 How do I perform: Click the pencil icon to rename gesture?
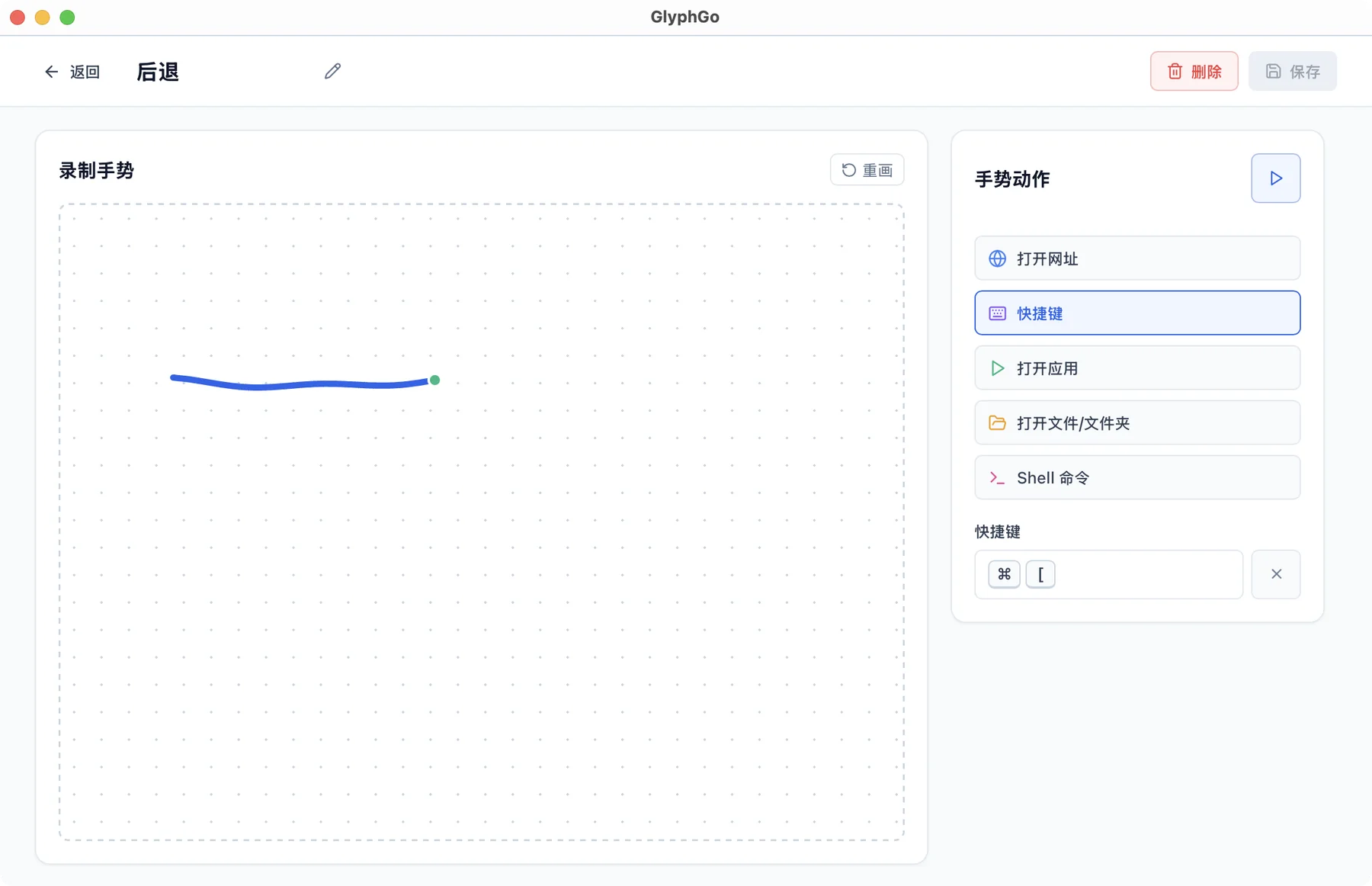click(x=332, y=71)
